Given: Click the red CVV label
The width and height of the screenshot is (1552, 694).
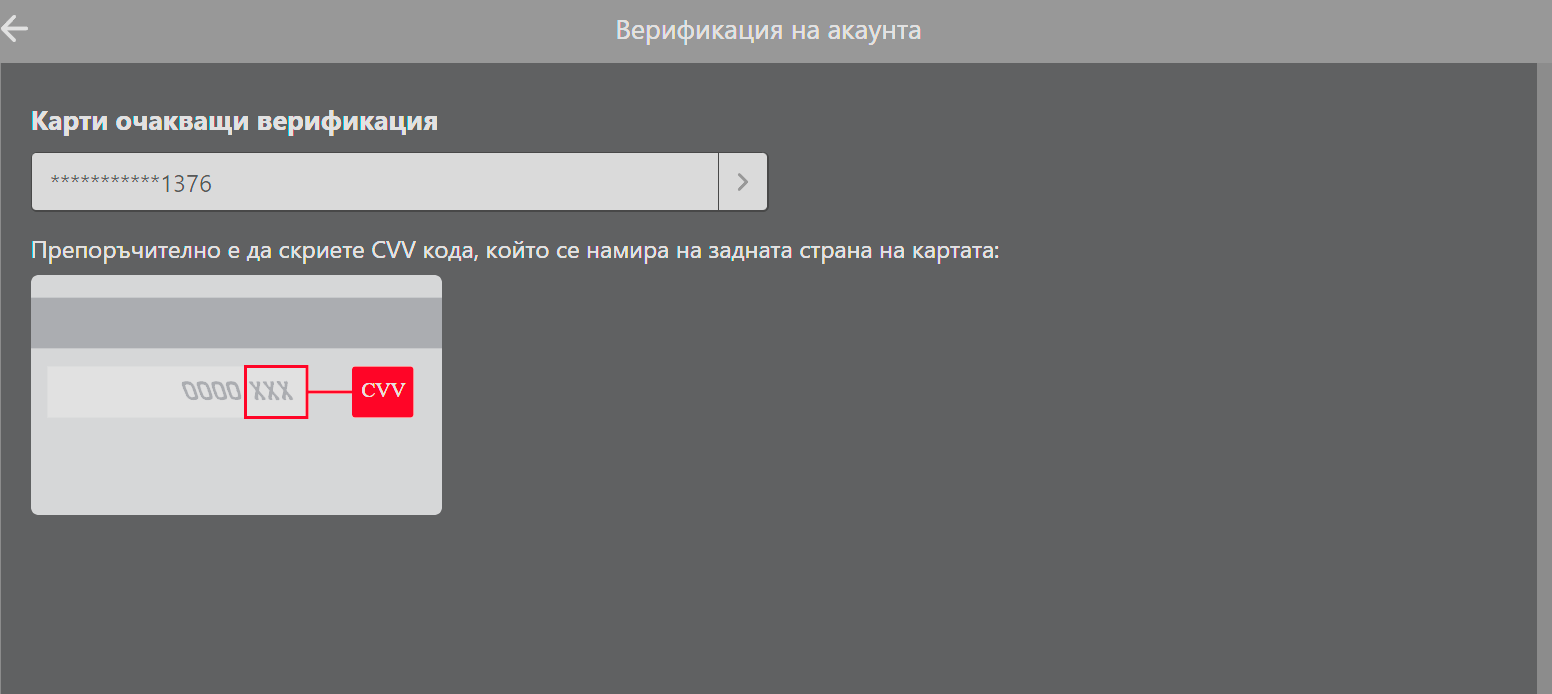Looking at the screenshot, I should coord(382,391).
